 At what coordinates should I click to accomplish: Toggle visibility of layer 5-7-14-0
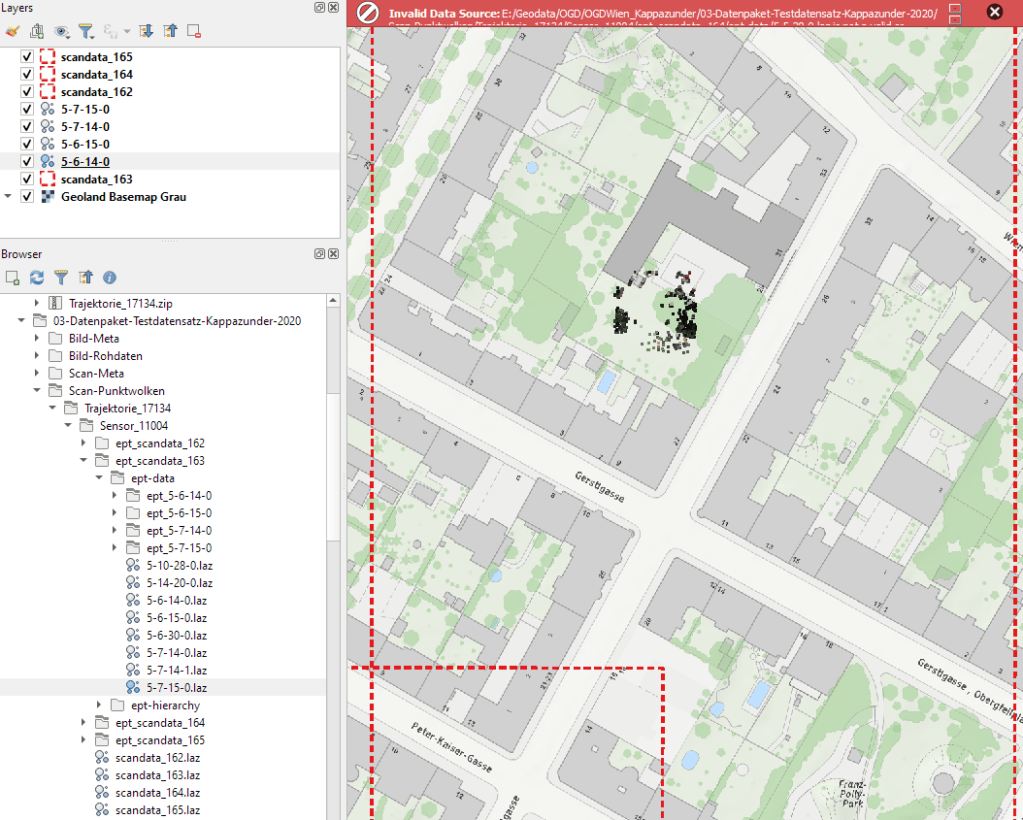click(x=27, y=127)
